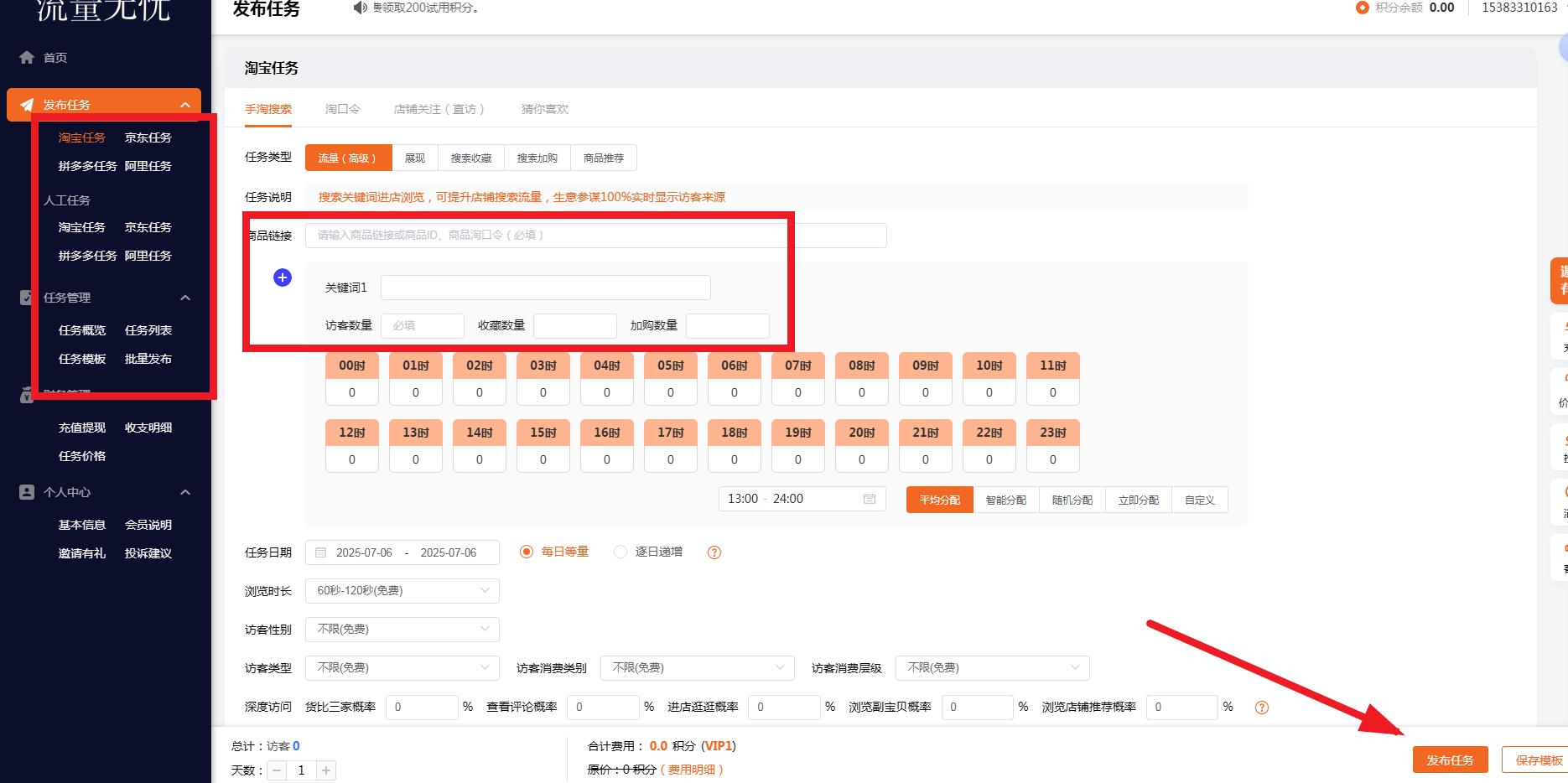Open the 访客性别 dropdown

tap(402, 629)
